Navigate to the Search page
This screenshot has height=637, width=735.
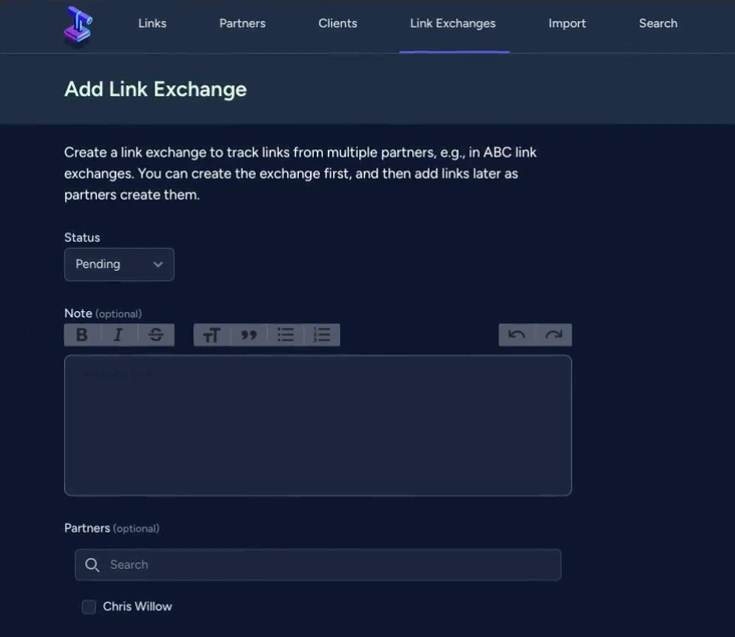[x=658, y=24]
